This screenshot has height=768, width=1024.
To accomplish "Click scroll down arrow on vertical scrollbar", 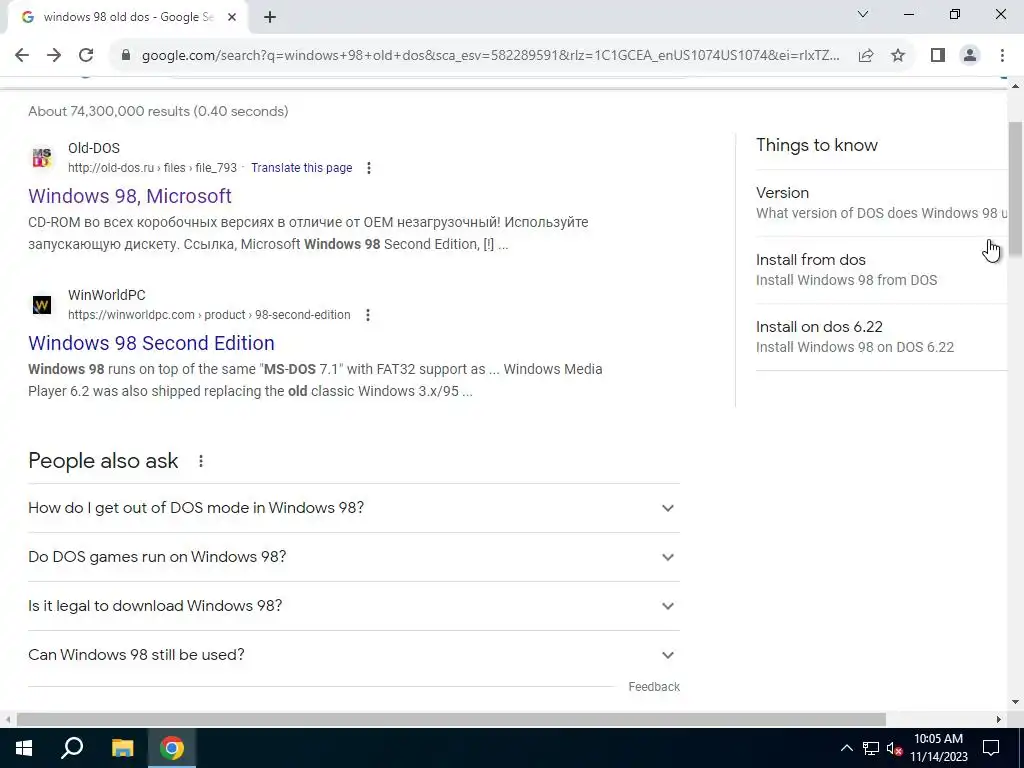I will (x=1015, y=702).
